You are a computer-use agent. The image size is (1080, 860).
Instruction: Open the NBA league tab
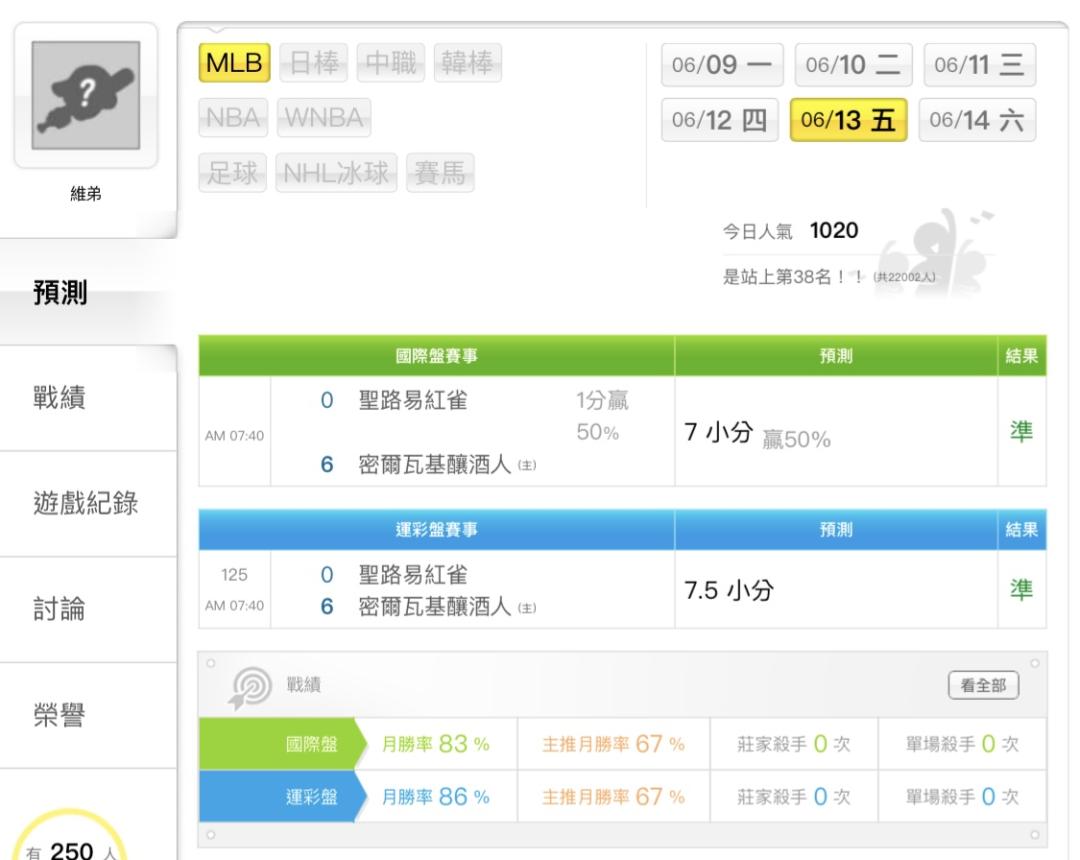pos(233,117)
